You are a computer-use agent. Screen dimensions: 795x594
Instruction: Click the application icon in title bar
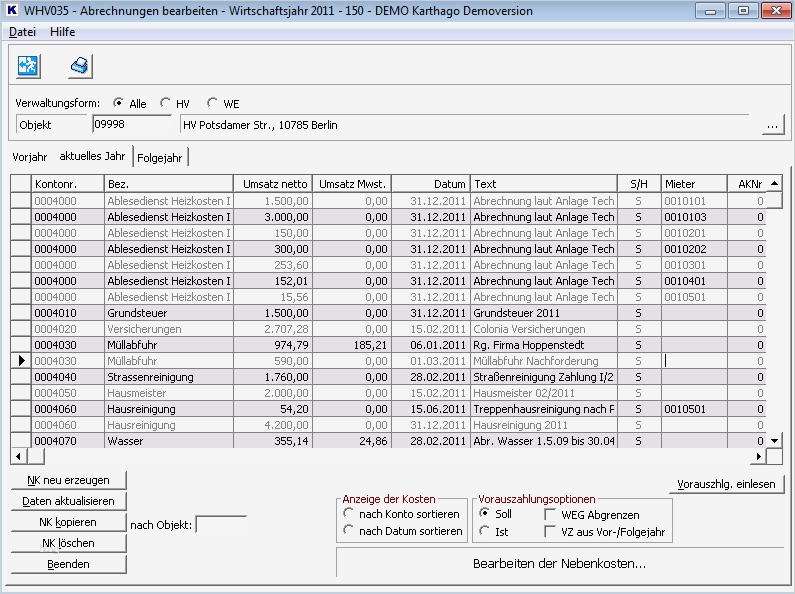12,11
